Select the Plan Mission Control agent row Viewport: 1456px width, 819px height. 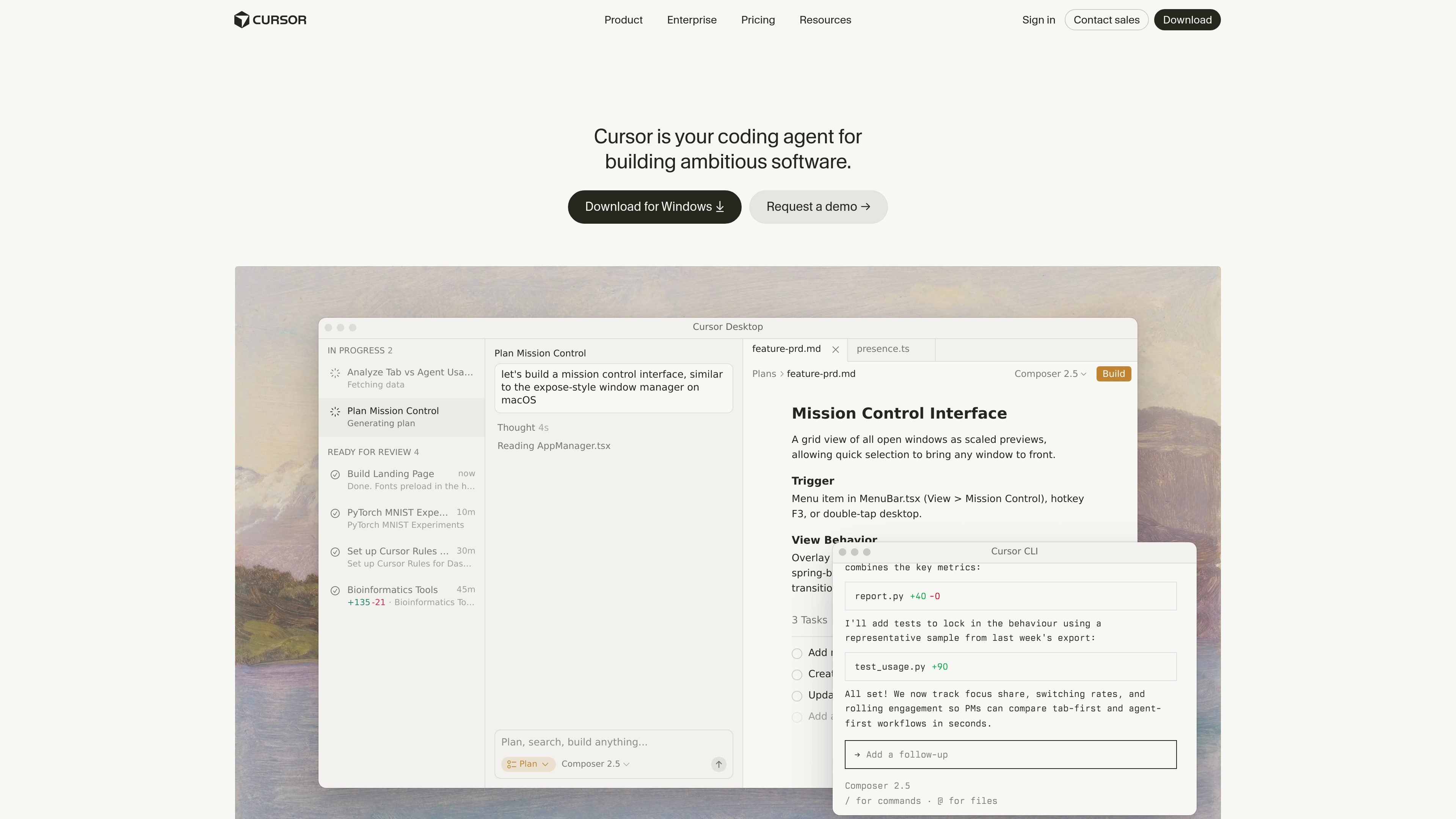click(x=401, y=417)
